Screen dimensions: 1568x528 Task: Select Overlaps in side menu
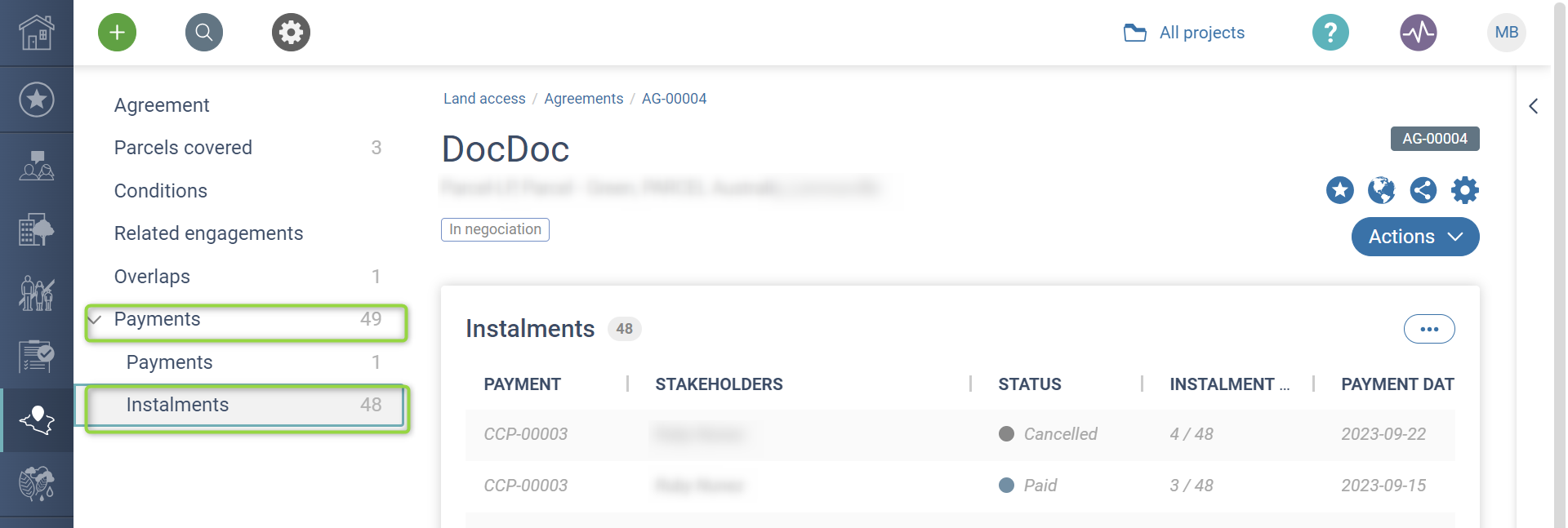pos(152,277)
